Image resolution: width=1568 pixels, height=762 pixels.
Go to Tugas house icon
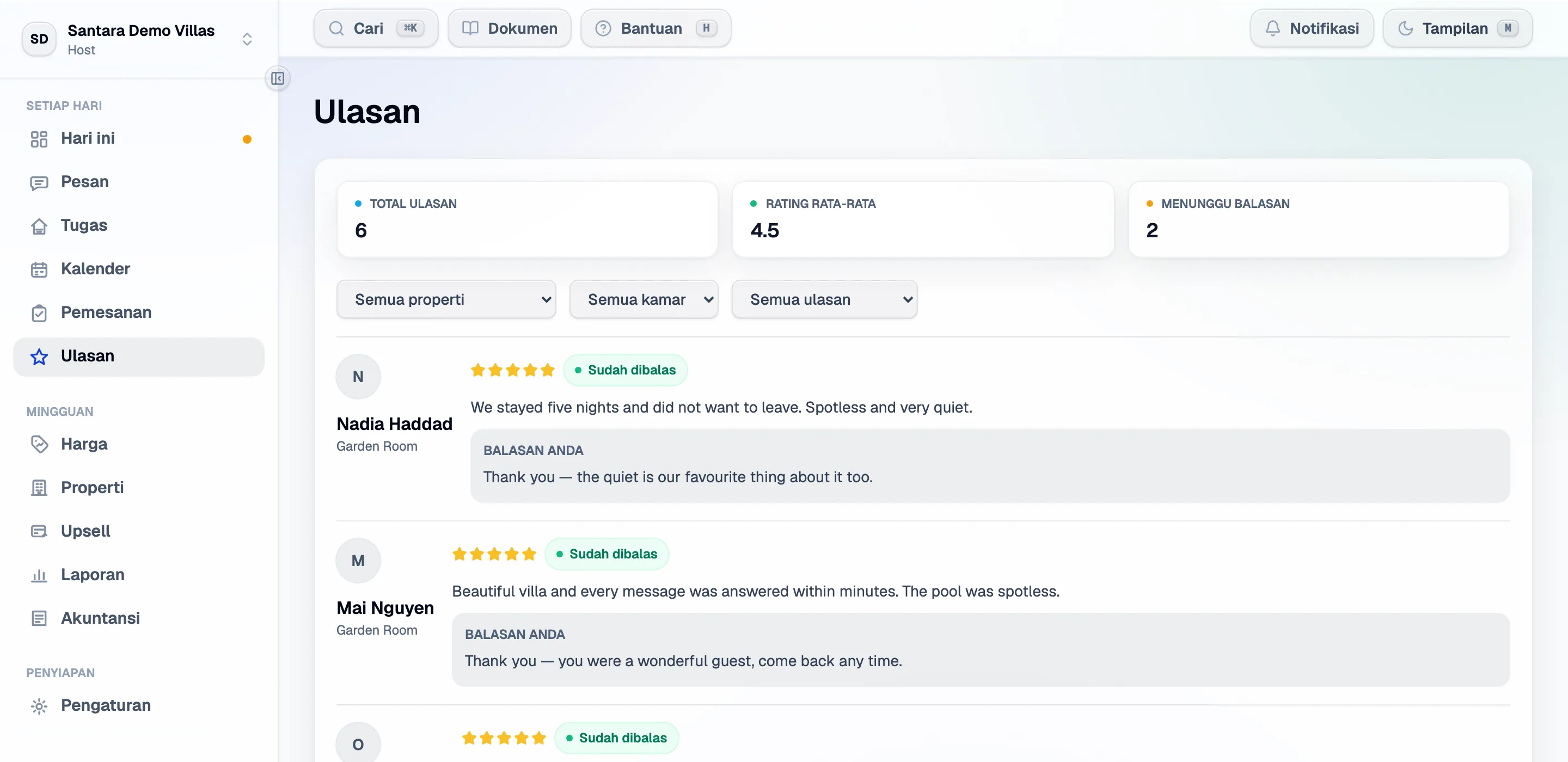tap(39, 226)
